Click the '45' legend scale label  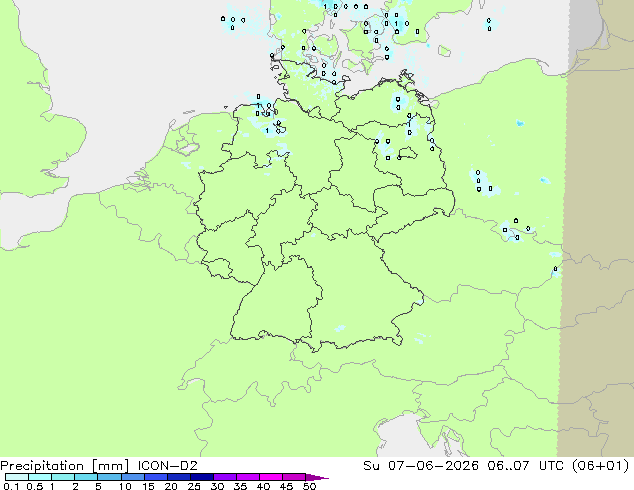click(x=286, y=486)
